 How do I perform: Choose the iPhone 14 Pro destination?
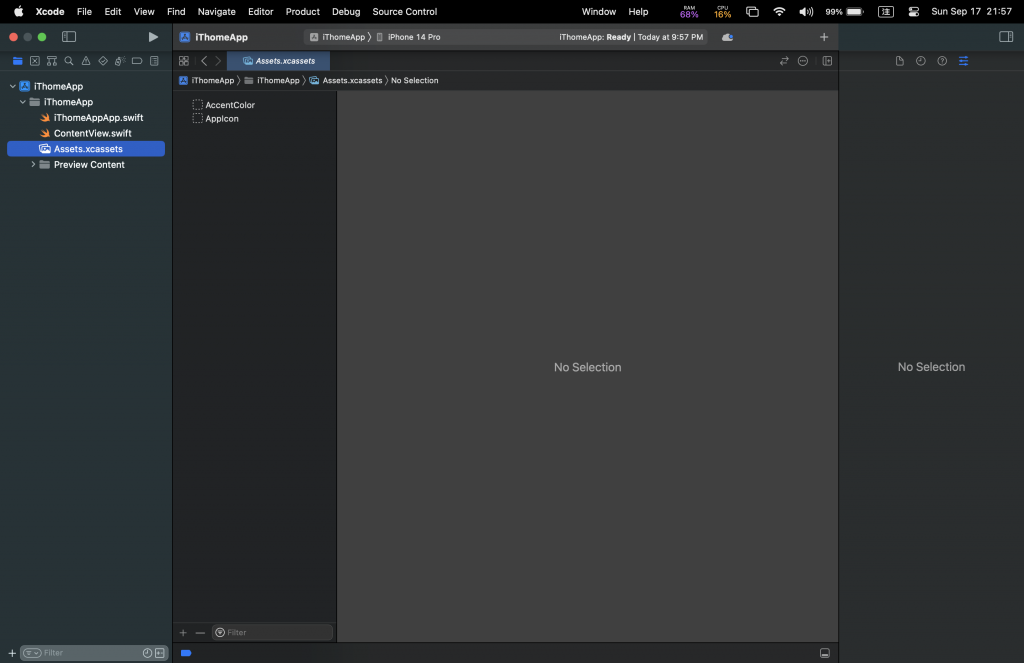pos(409,37)
